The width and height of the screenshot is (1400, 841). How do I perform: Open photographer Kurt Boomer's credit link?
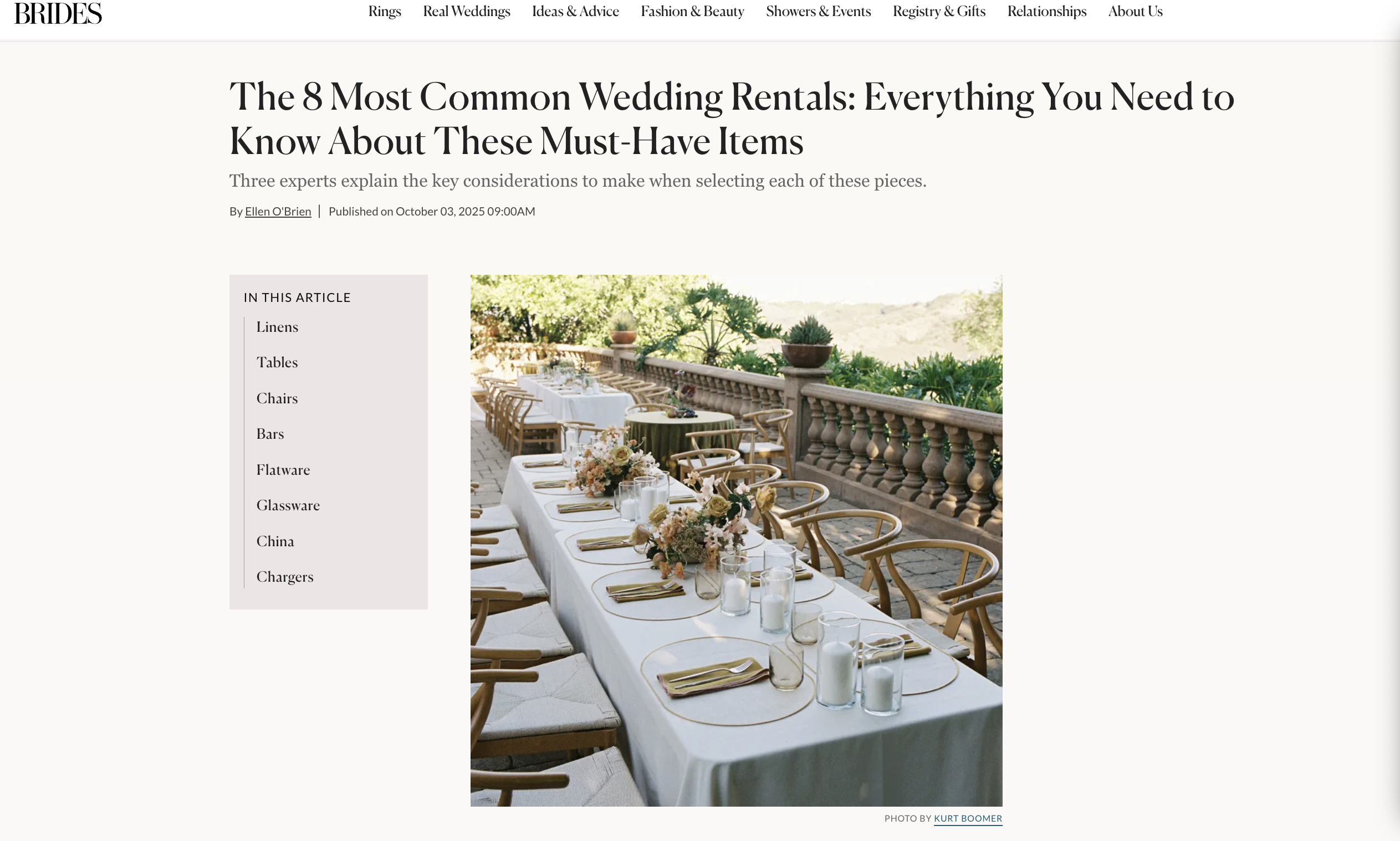pos(968,818)
